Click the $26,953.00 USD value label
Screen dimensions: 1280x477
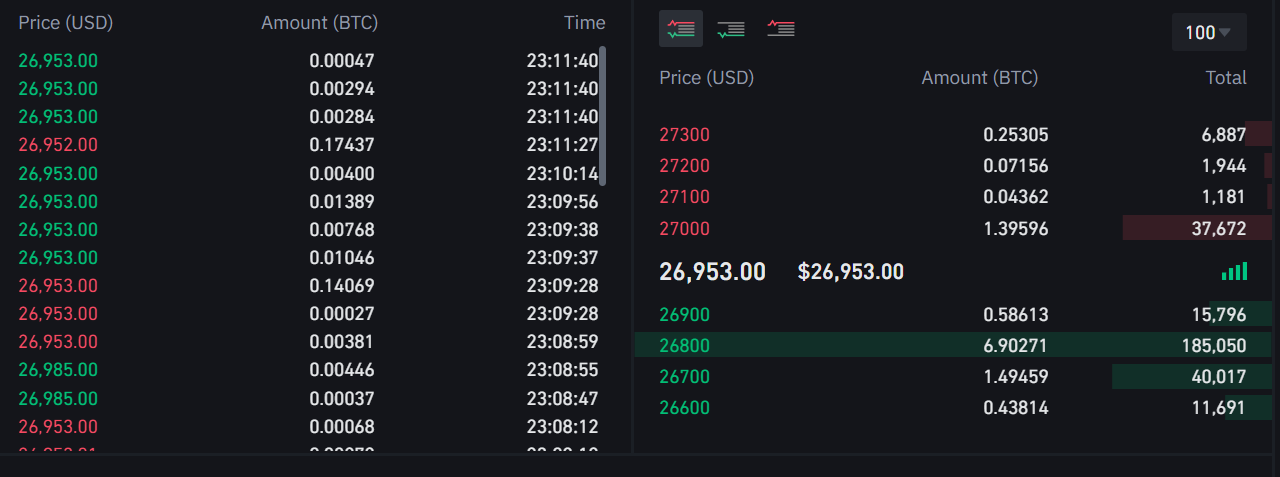pyautogui.click(x=850, y=272)
